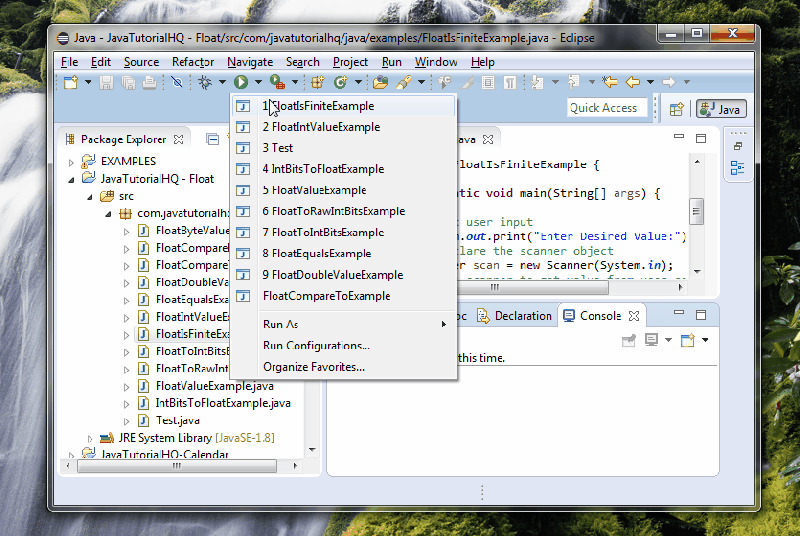Click the Quick Access search field
The height and width of the screenshot is (536, 800).
pyautogui.click(x=607, y=108)
